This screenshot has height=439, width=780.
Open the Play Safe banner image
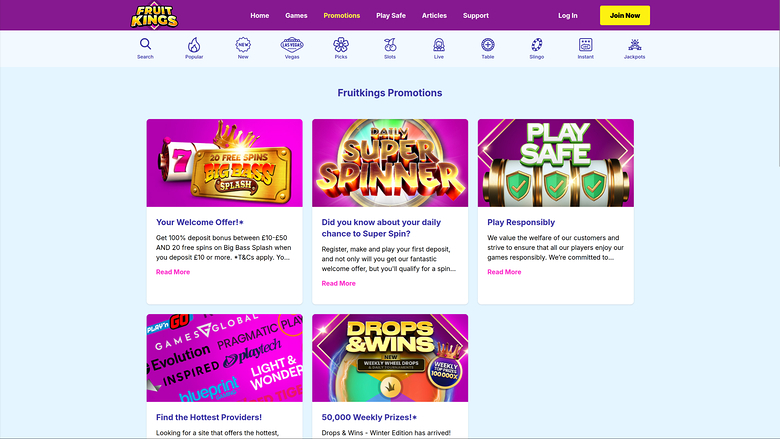click(x=556, y=163)
